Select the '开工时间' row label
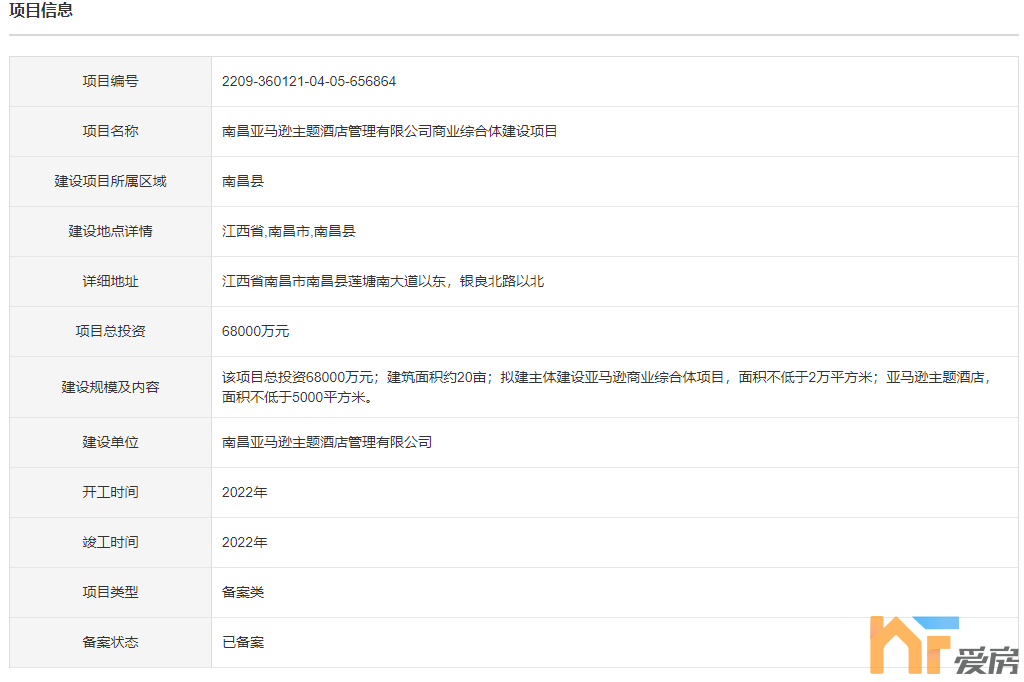Screen dimensions: 1024x682 (x=110, y=493)
